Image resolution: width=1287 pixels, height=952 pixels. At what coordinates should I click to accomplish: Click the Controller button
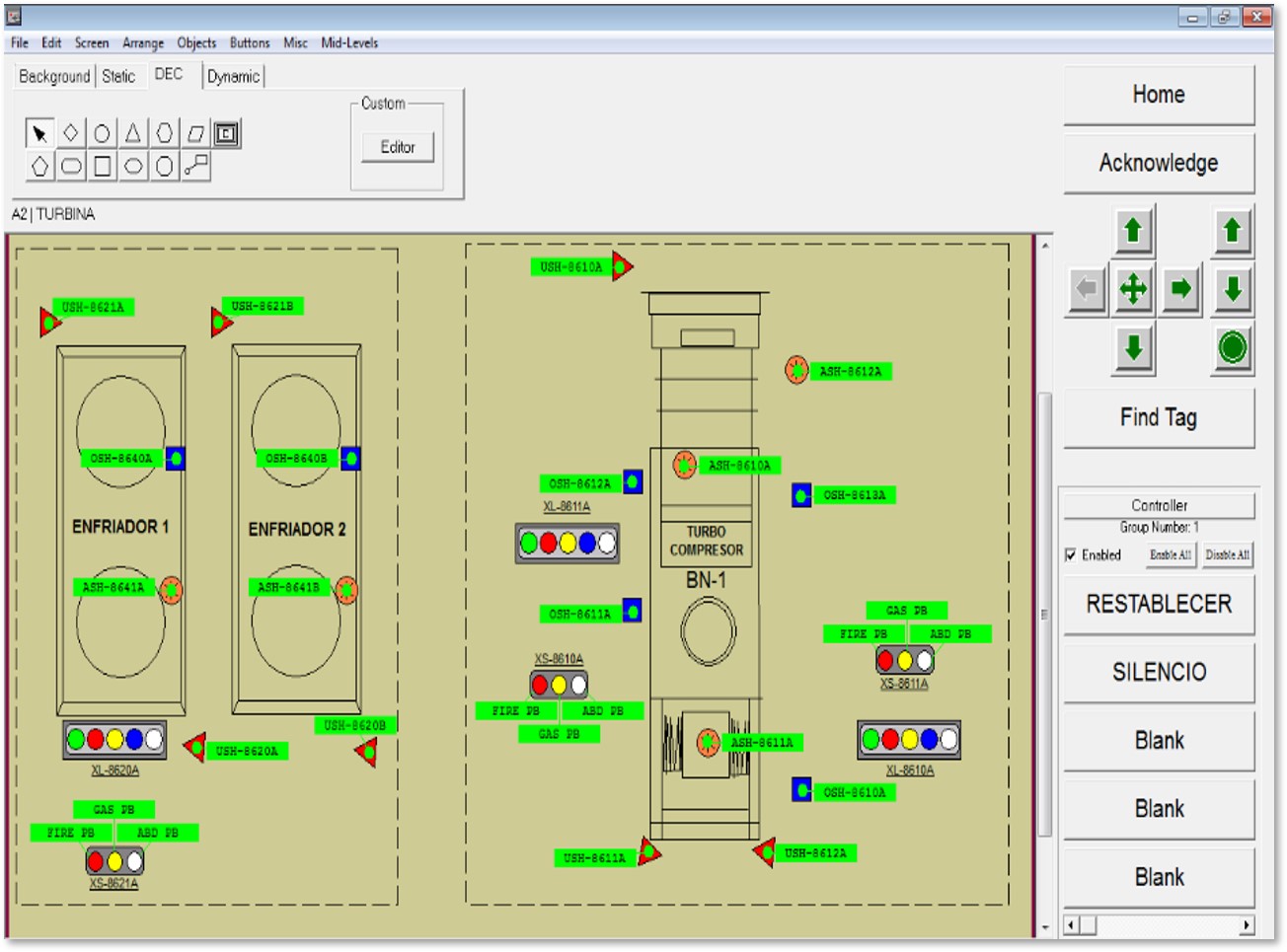[1159, 505]
